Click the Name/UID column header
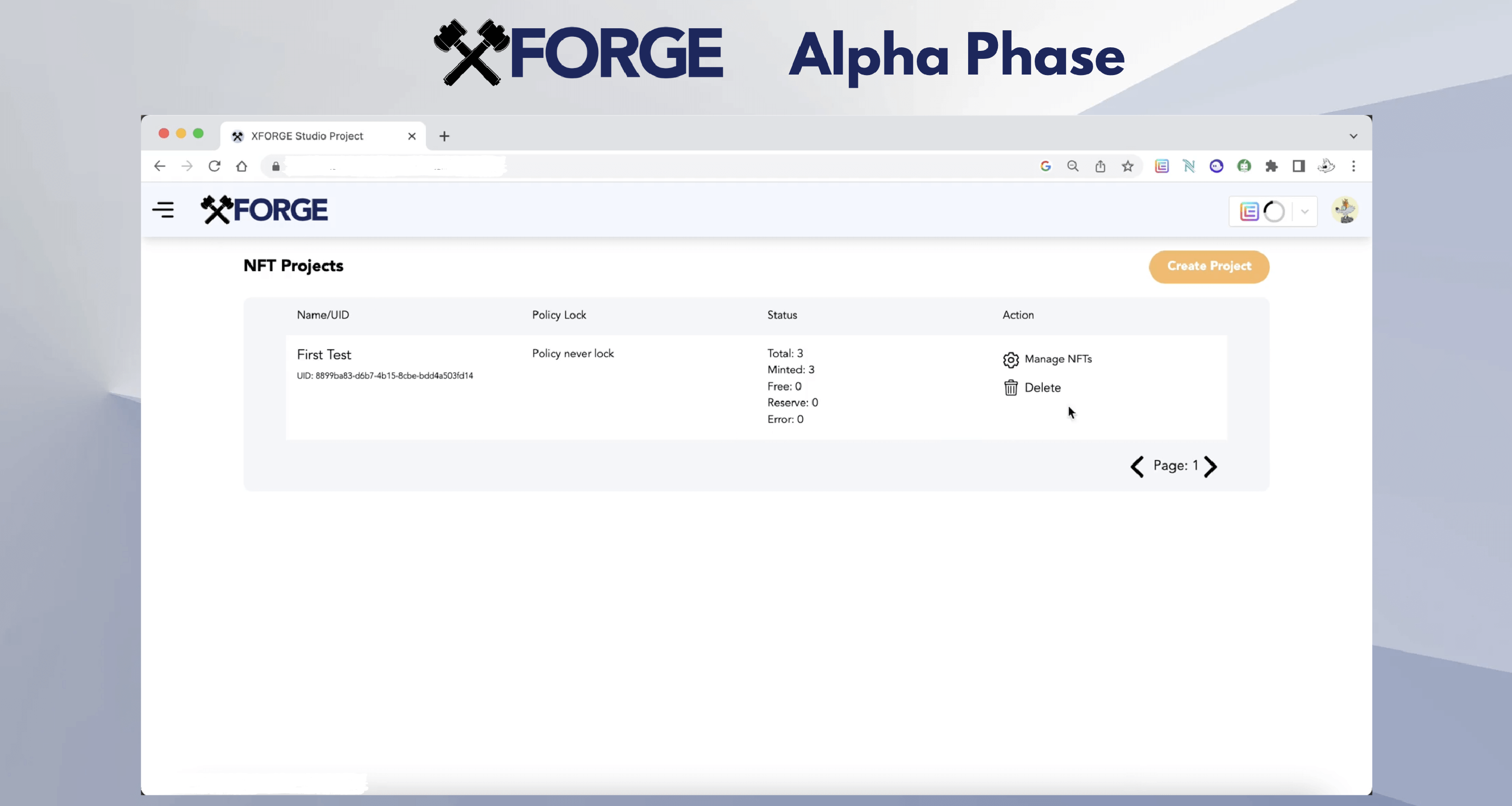 click(x=323, y=315)
